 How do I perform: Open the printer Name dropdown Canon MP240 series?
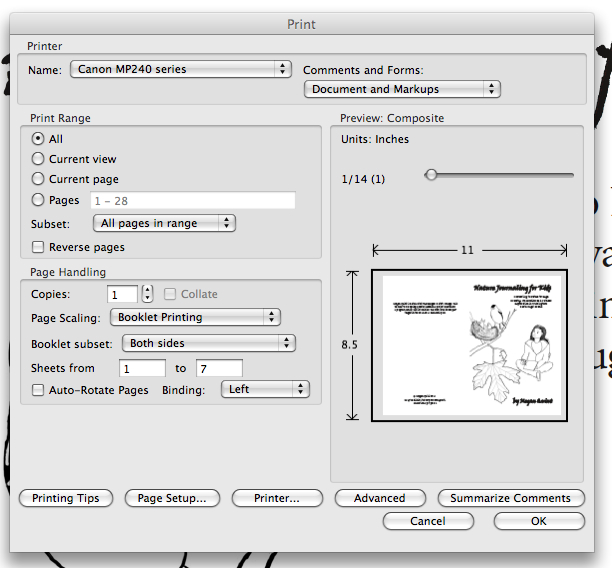click(181, 69)
